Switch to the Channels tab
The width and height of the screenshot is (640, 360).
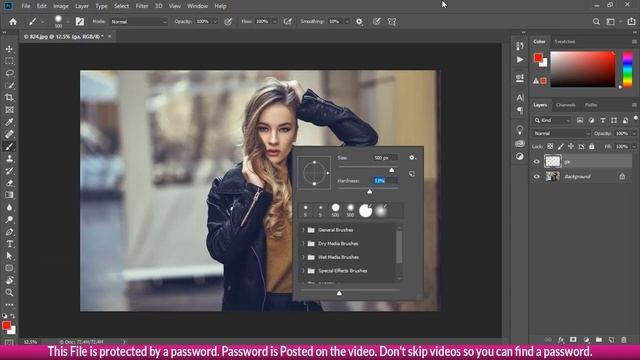point(566,105)
